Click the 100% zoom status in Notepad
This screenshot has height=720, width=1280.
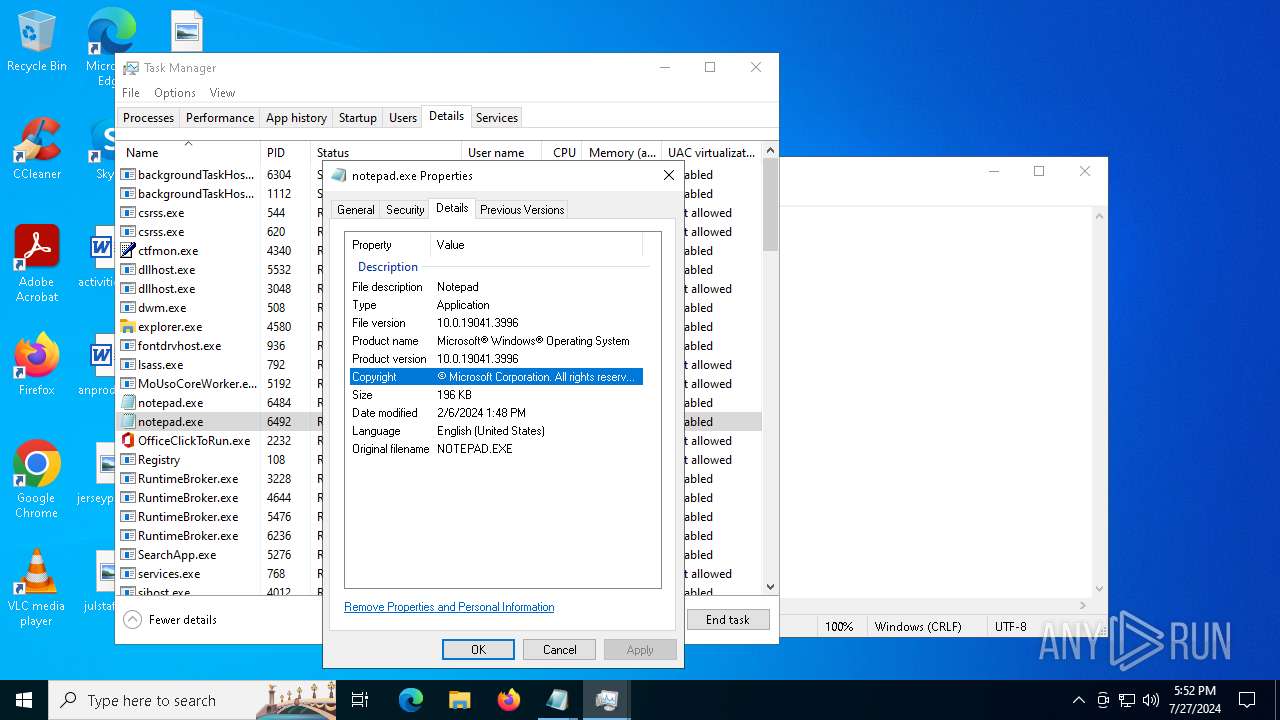(839, 627)
